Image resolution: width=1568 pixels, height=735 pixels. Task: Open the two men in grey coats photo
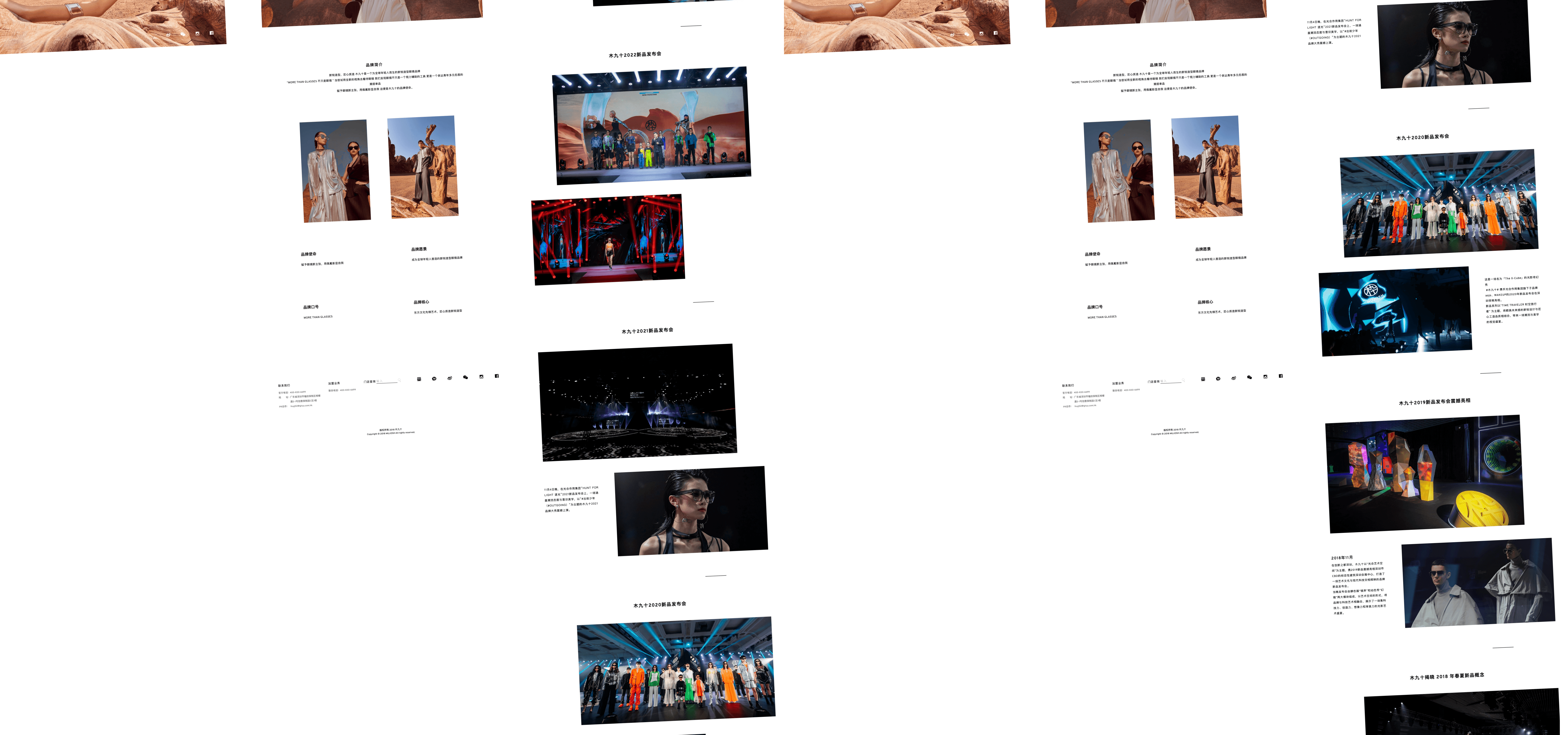1479,583
